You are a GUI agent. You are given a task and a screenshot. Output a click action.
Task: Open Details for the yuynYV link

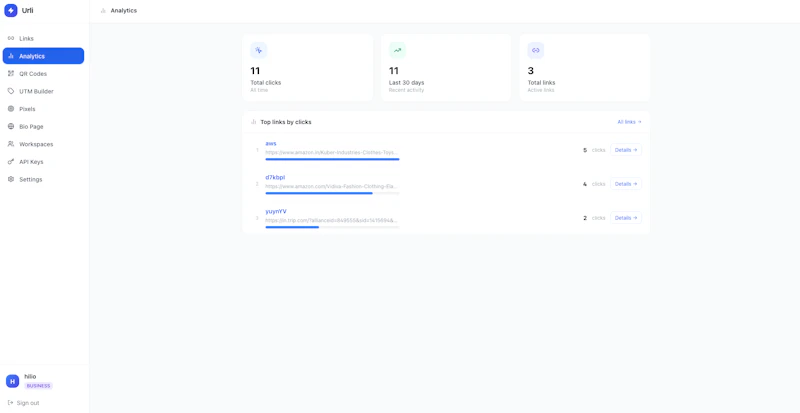tap(626, 218)
